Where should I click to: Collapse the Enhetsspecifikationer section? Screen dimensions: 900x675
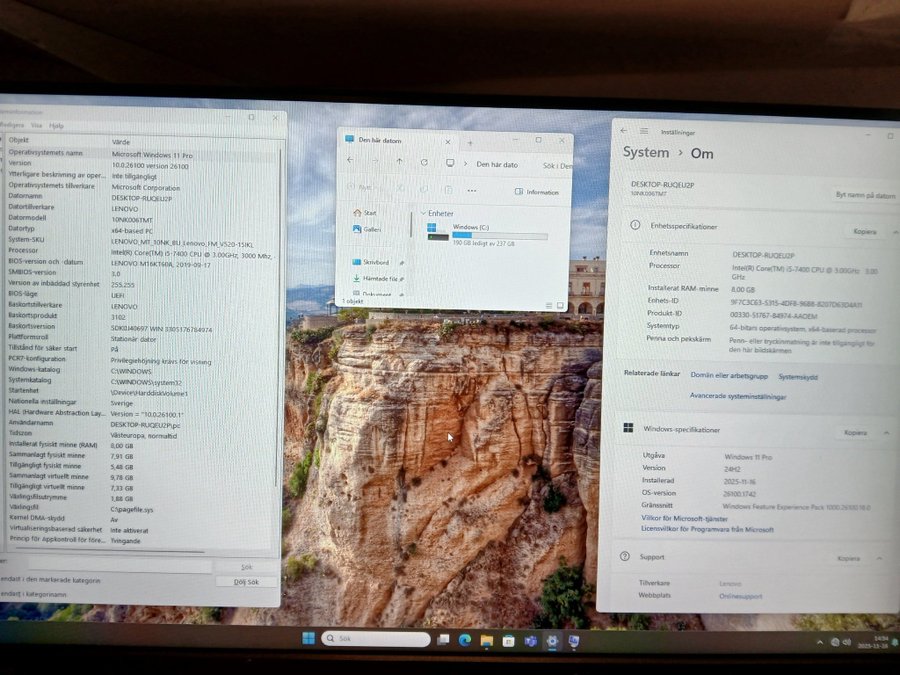point(886,231)
